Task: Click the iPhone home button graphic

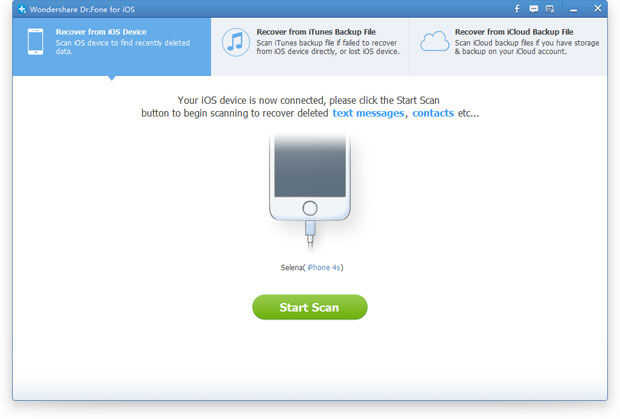Action: (310, 208)
